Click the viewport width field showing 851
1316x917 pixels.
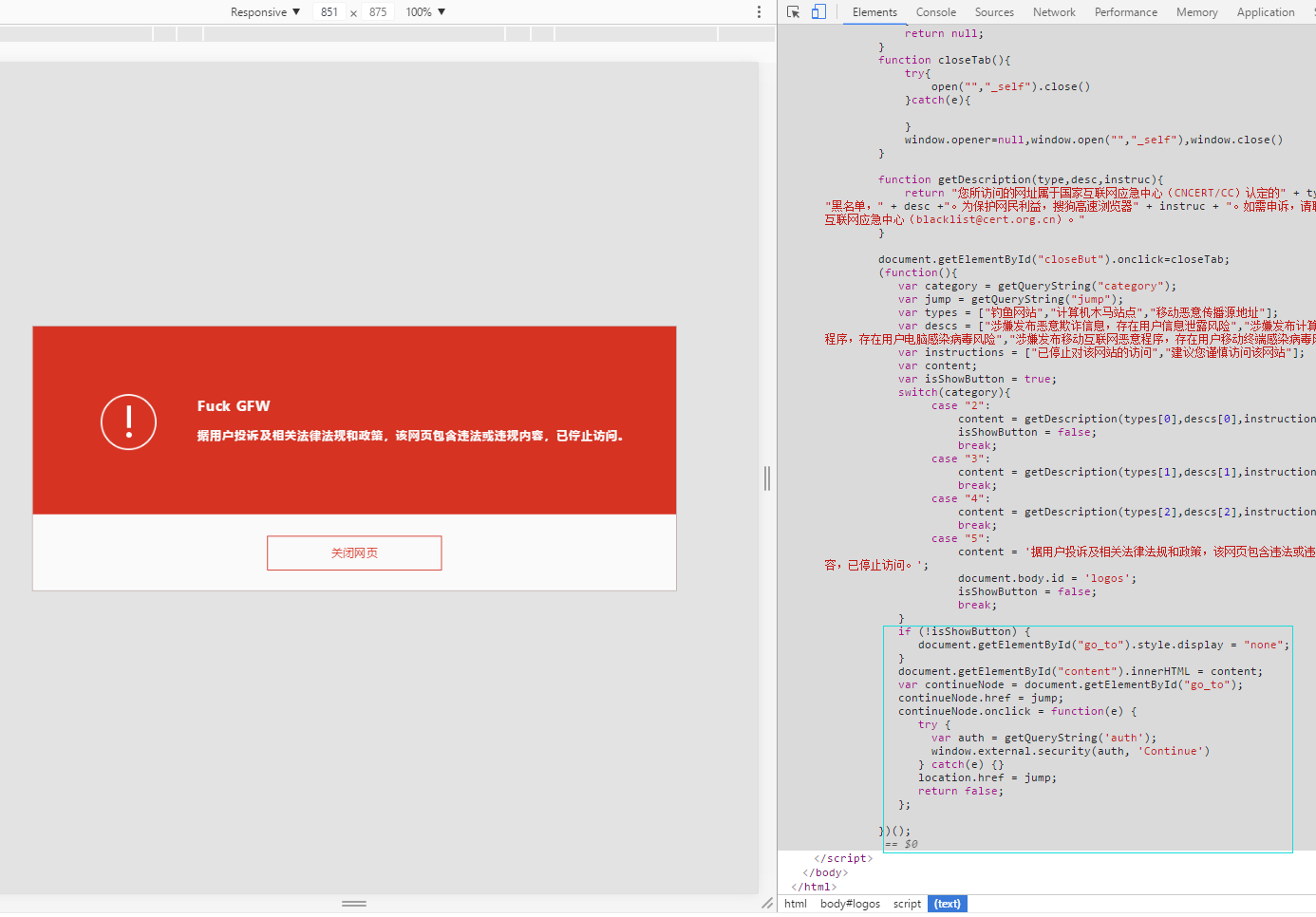[329, 12]
